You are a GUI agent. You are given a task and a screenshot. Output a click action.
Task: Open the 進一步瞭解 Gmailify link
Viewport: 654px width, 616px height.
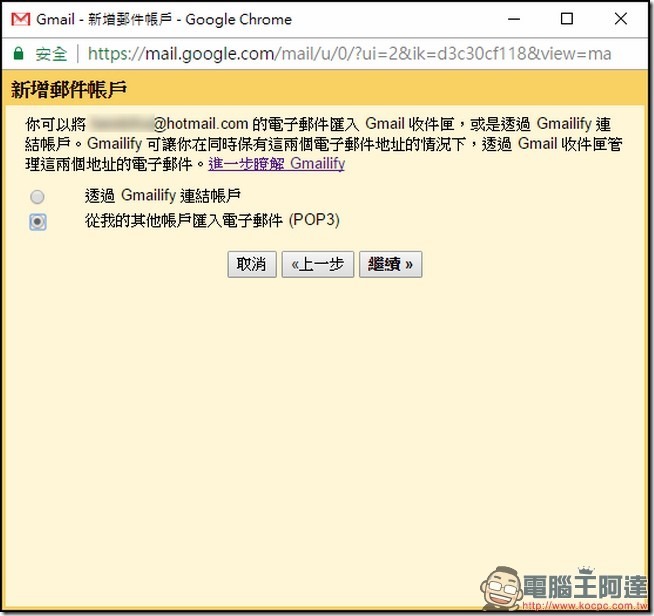(277, 163)
